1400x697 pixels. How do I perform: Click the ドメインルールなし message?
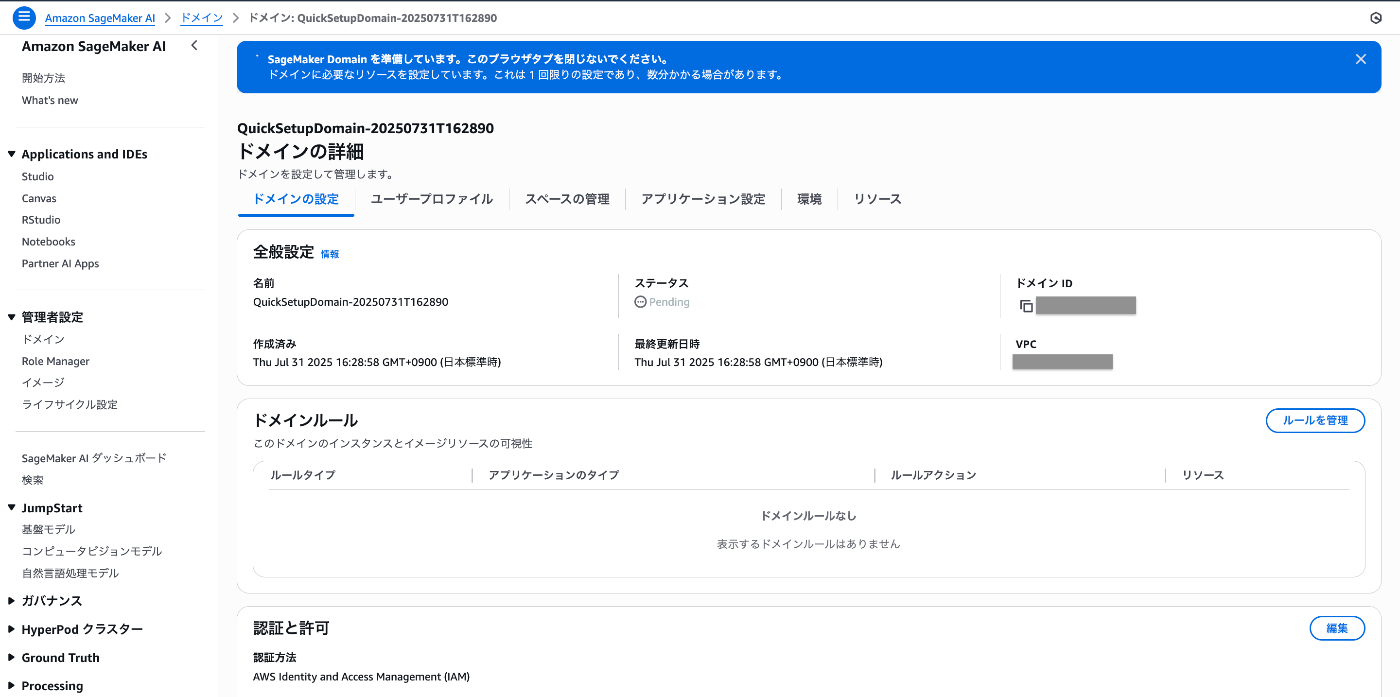(809, 516)
